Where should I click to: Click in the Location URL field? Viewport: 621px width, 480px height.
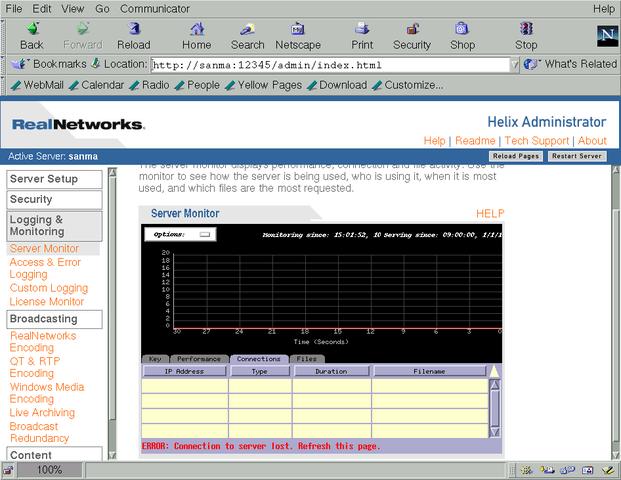pyautogui.click(x=330, y=65)
